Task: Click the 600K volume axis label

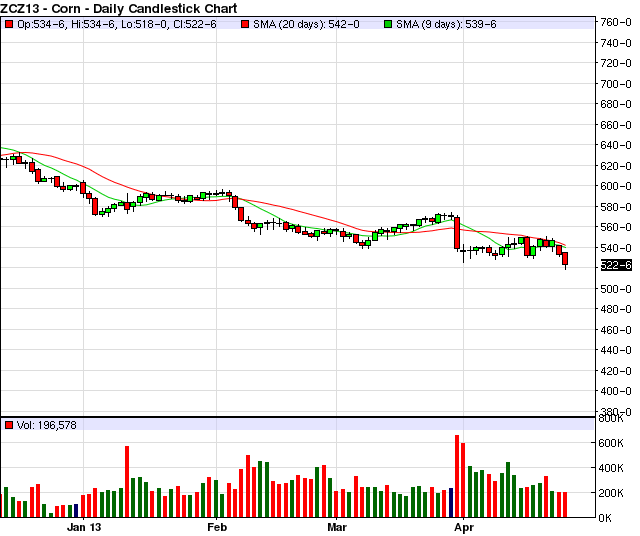Action: point(611,443)
